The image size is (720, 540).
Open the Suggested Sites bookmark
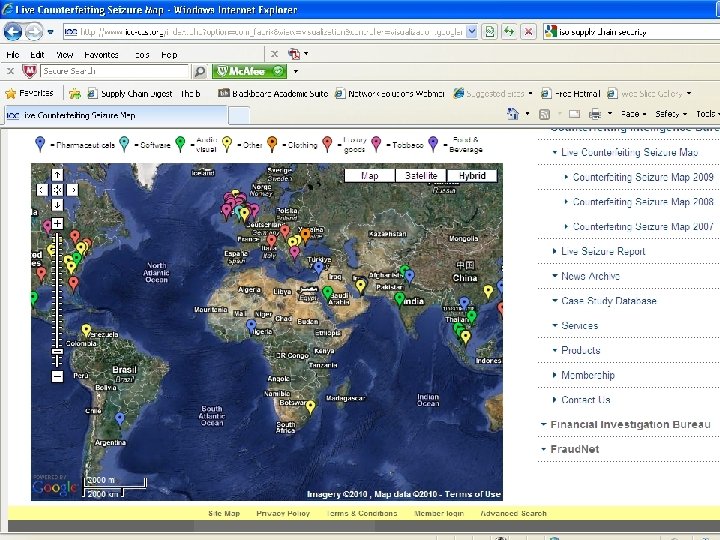click(x=492, y=94)
